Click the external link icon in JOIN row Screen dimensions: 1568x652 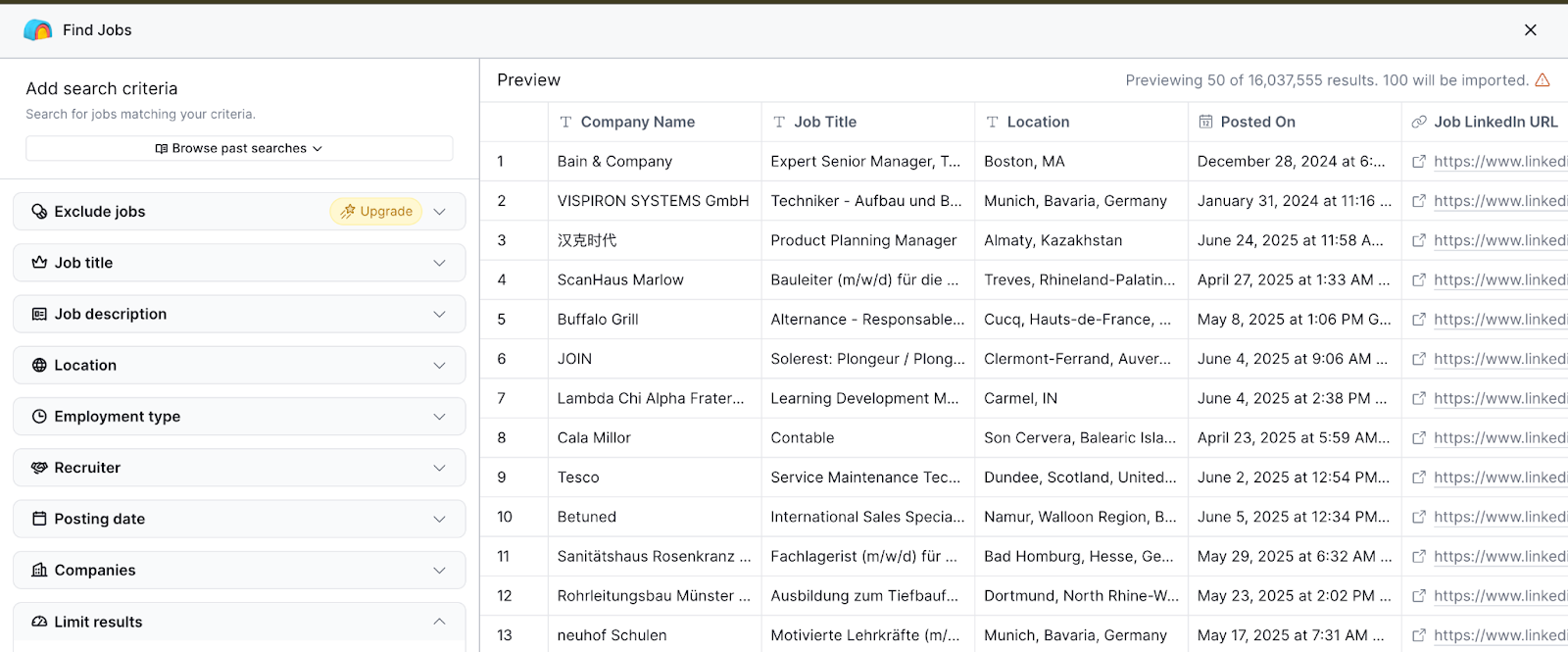click(1419, 359)
